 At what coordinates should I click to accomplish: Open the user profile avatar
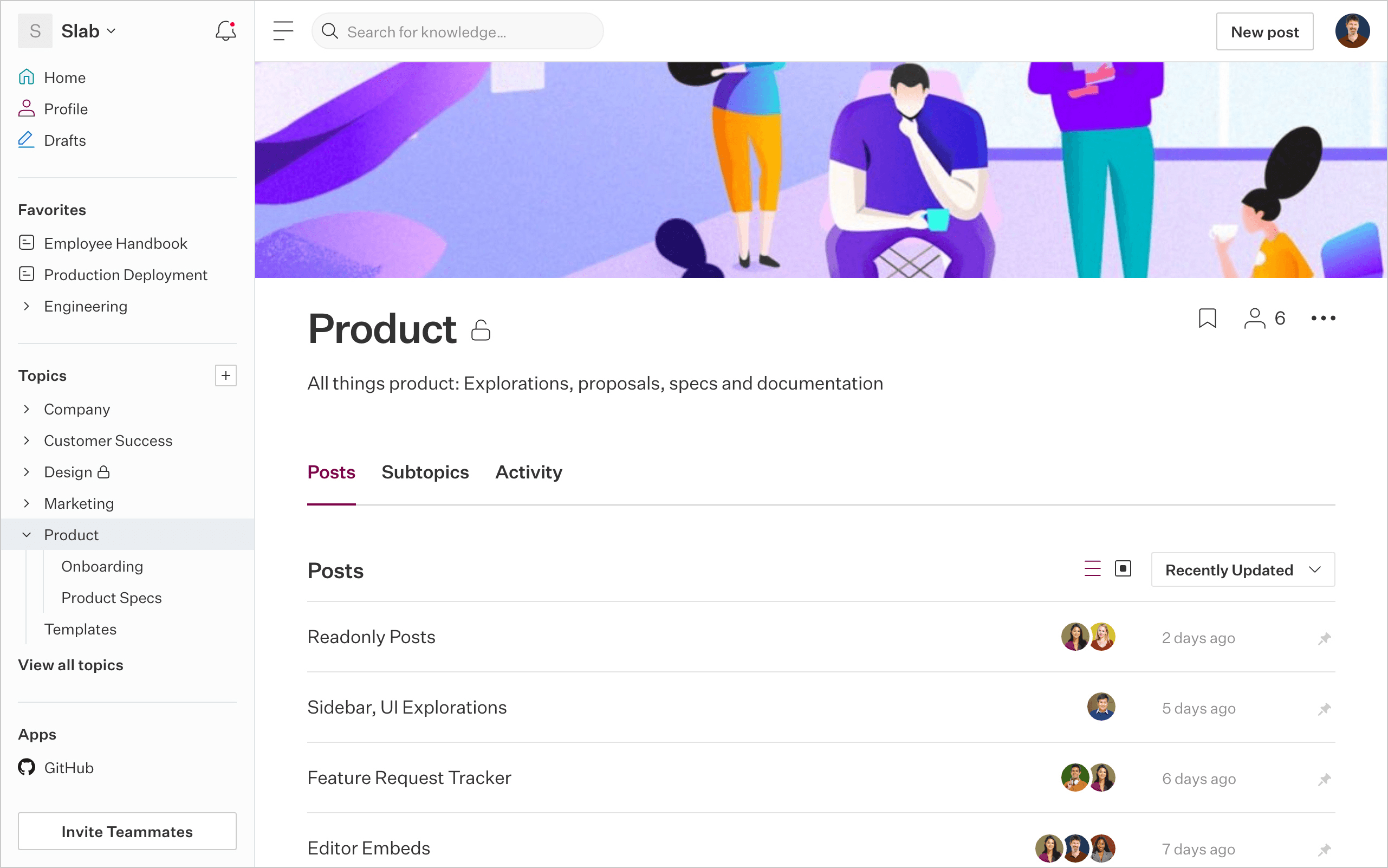tap(1352, 31)
